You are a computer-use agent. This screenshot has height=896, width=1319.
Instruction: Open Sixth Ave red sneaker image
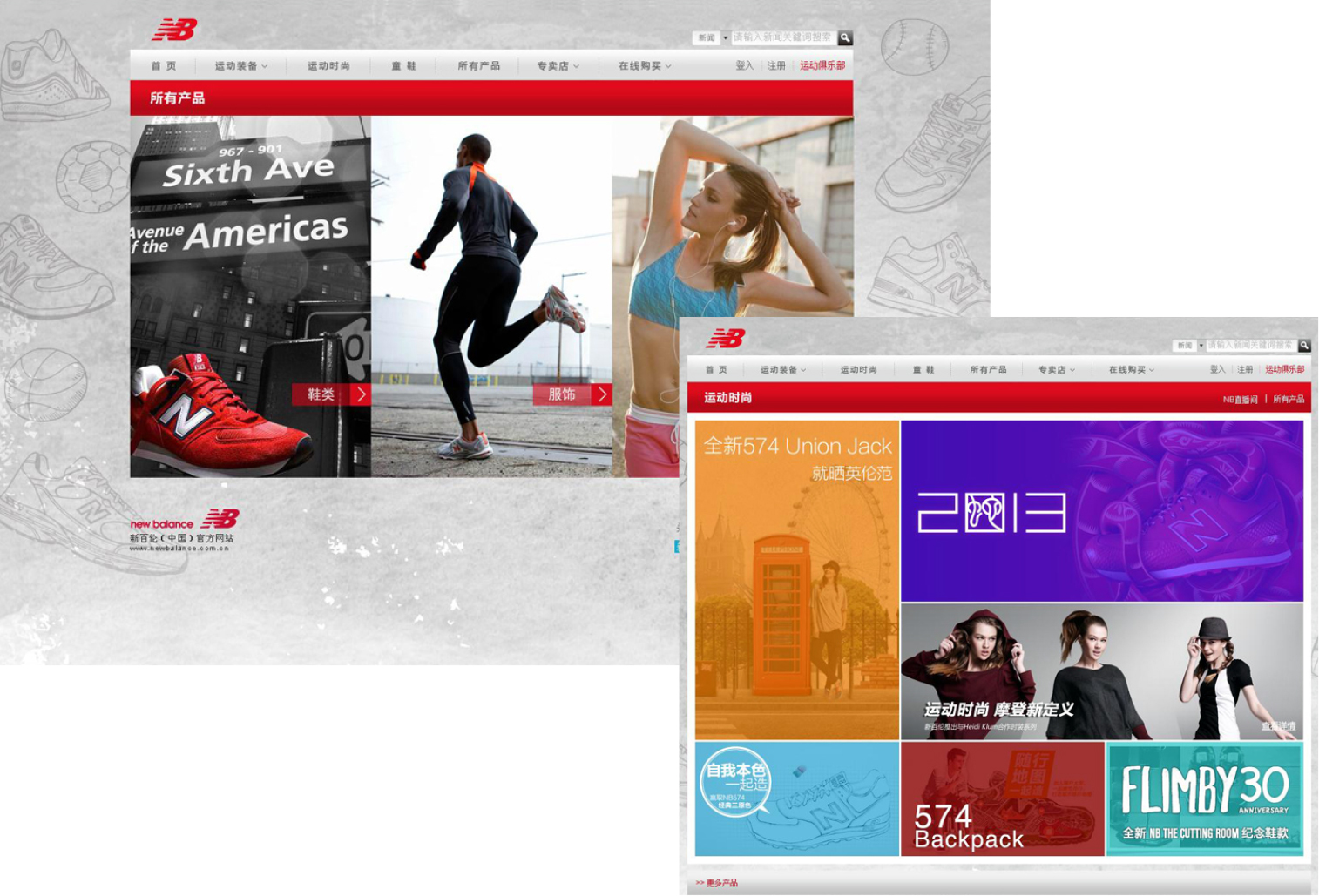[251, 296]
